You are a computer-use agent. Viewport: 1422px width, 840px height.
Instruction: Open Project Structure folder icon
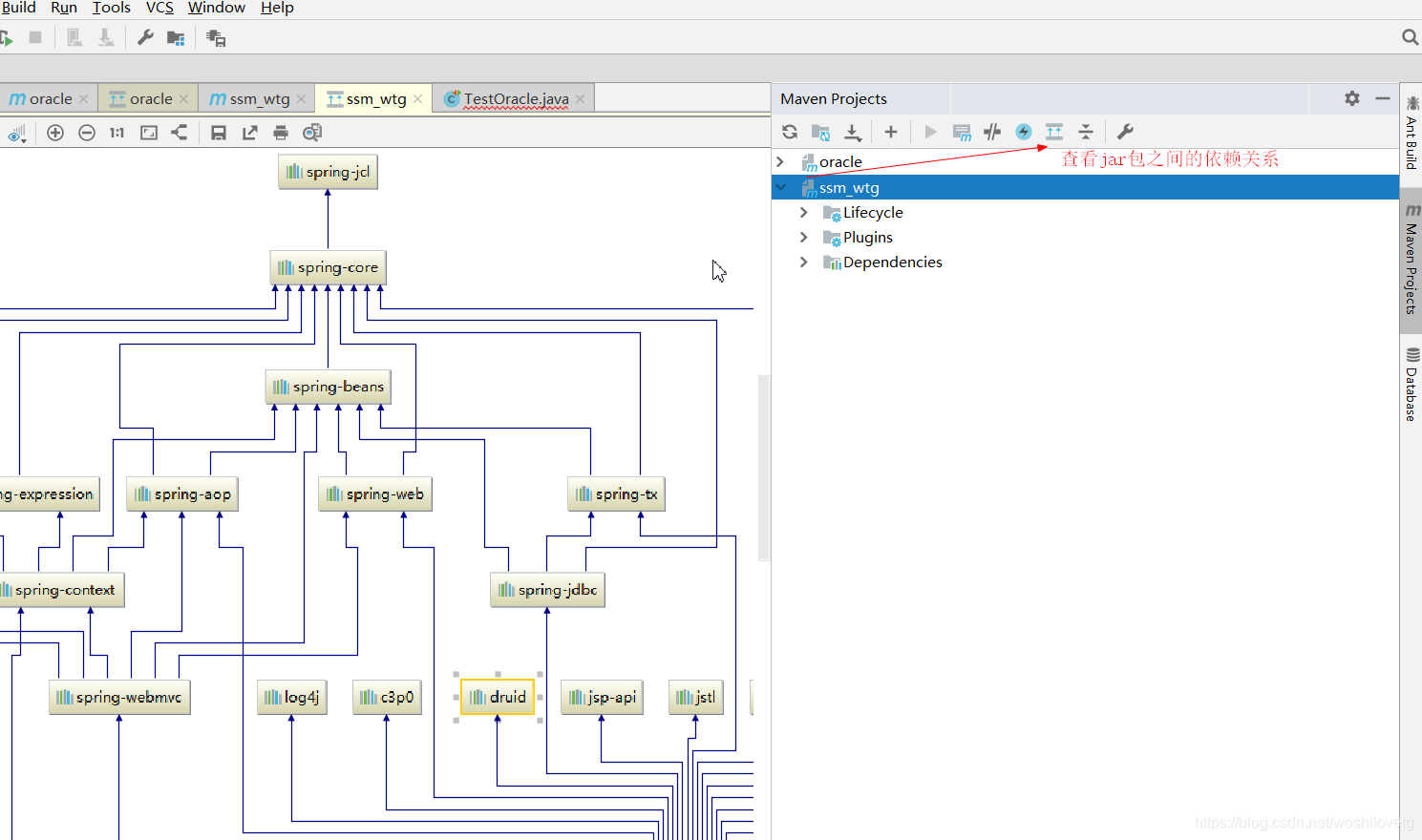tap(176, 38)
